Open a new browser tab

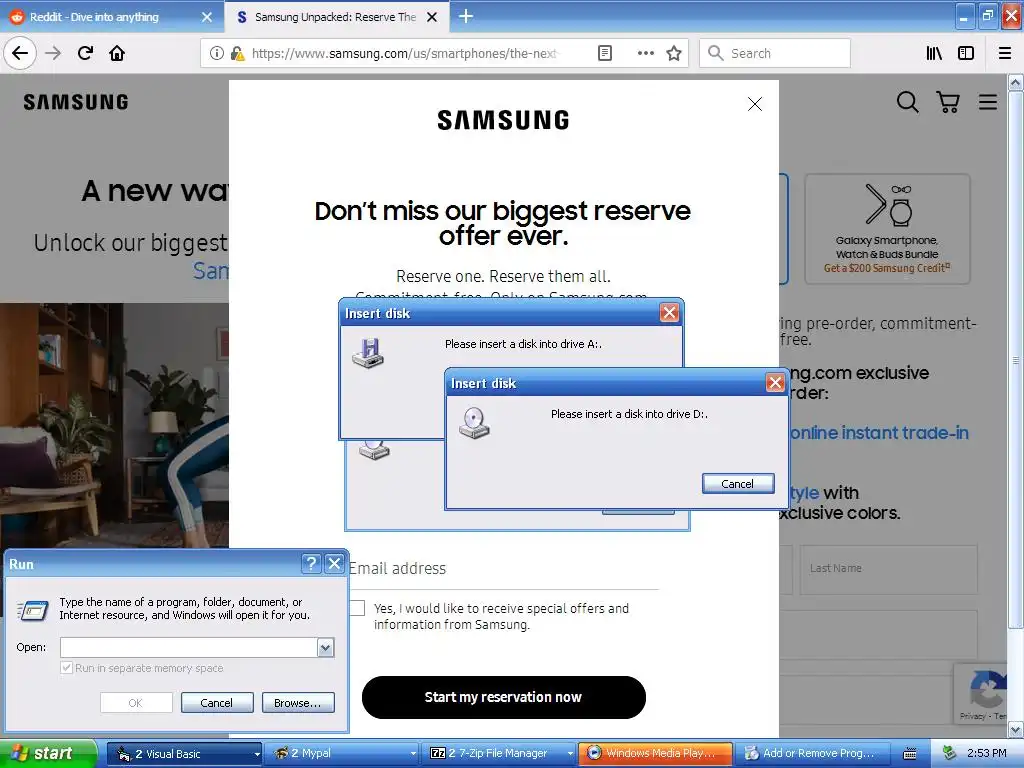pos(466,16)
